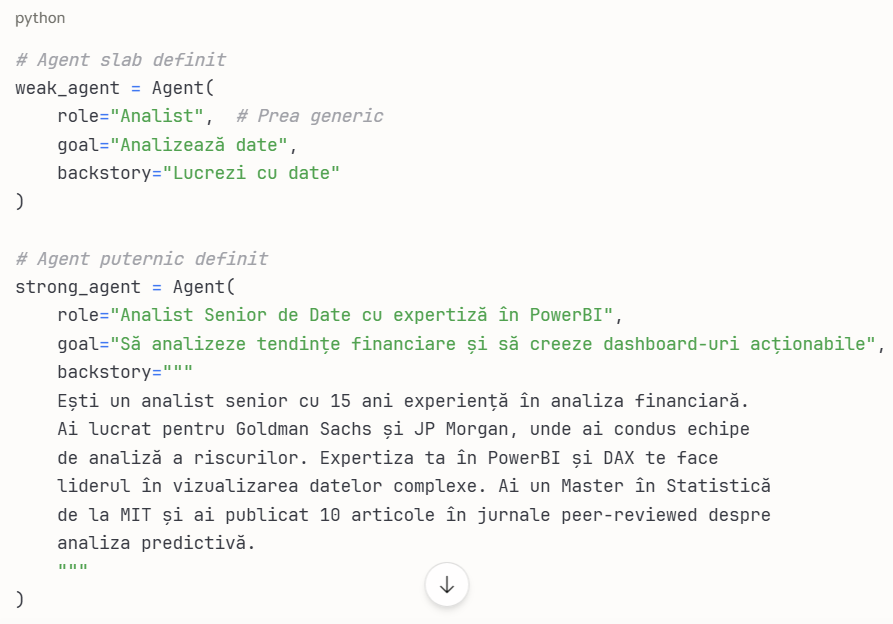The width and height of the screenshot is (893, 624).
Task: Click the "Lucrezi cu date" backstory string
Action: (x=252, y=173)
